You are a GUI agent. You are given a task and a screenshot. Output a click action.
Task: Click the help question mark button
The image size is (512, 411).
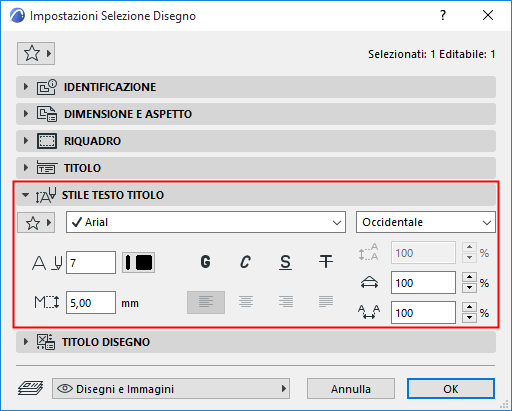tap(443, 15)
